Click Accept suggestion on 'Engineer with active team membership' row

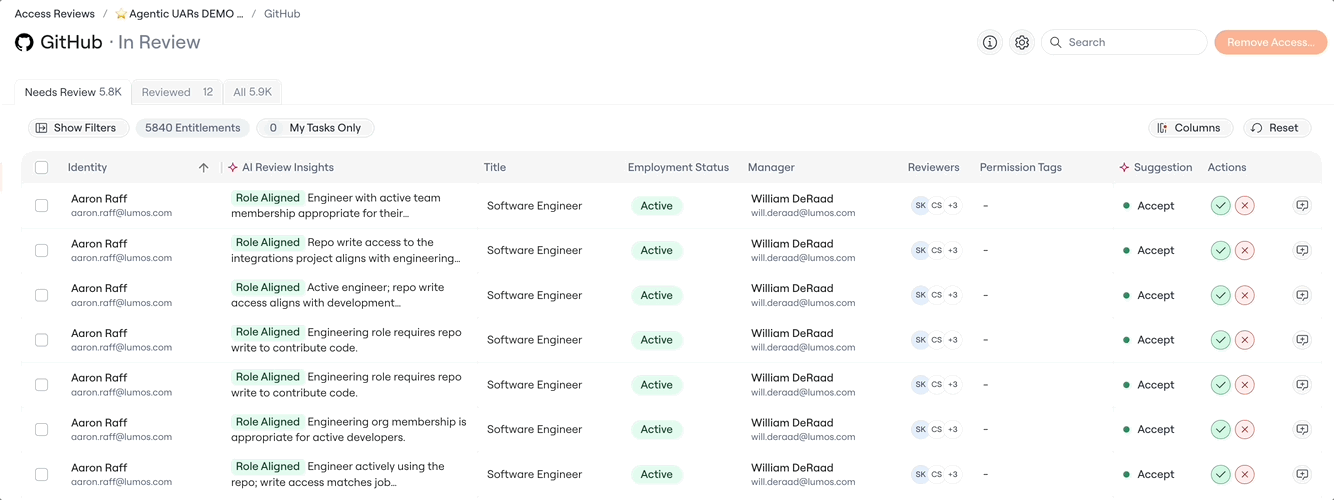tap(1155, 206)
